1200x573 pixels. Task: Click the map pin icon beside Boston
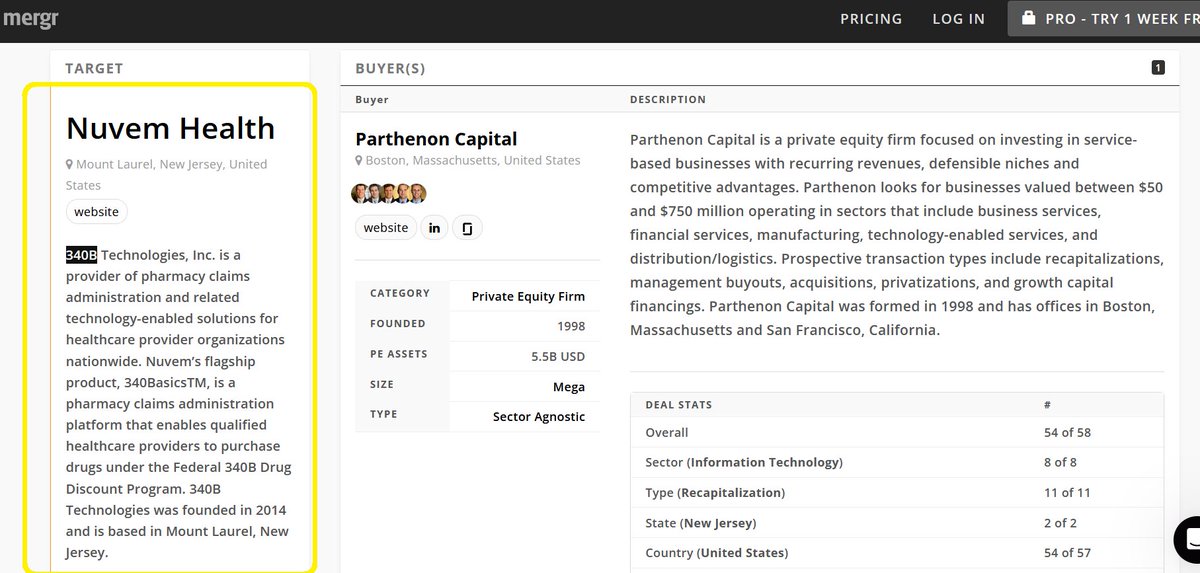coord(359,160)
